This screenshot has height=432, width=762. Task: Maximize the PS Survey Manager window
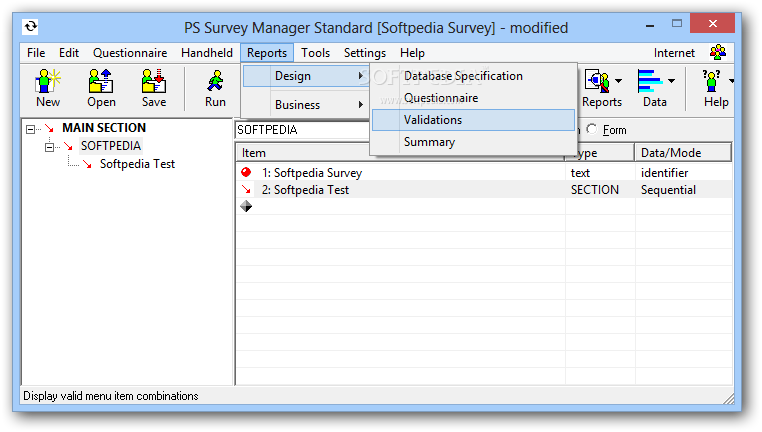click(x=677, y=23)
